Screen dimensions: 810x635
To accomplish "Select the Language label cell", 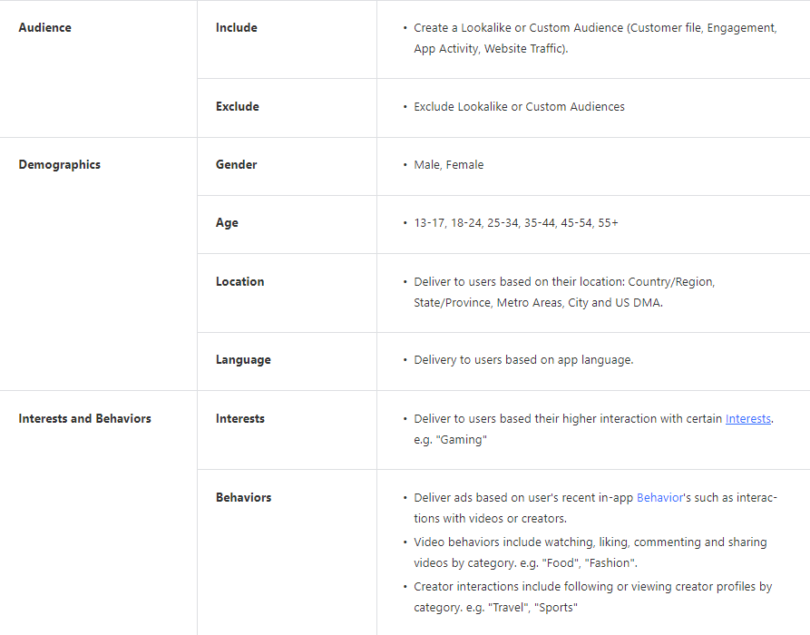I will click(243, 360).
